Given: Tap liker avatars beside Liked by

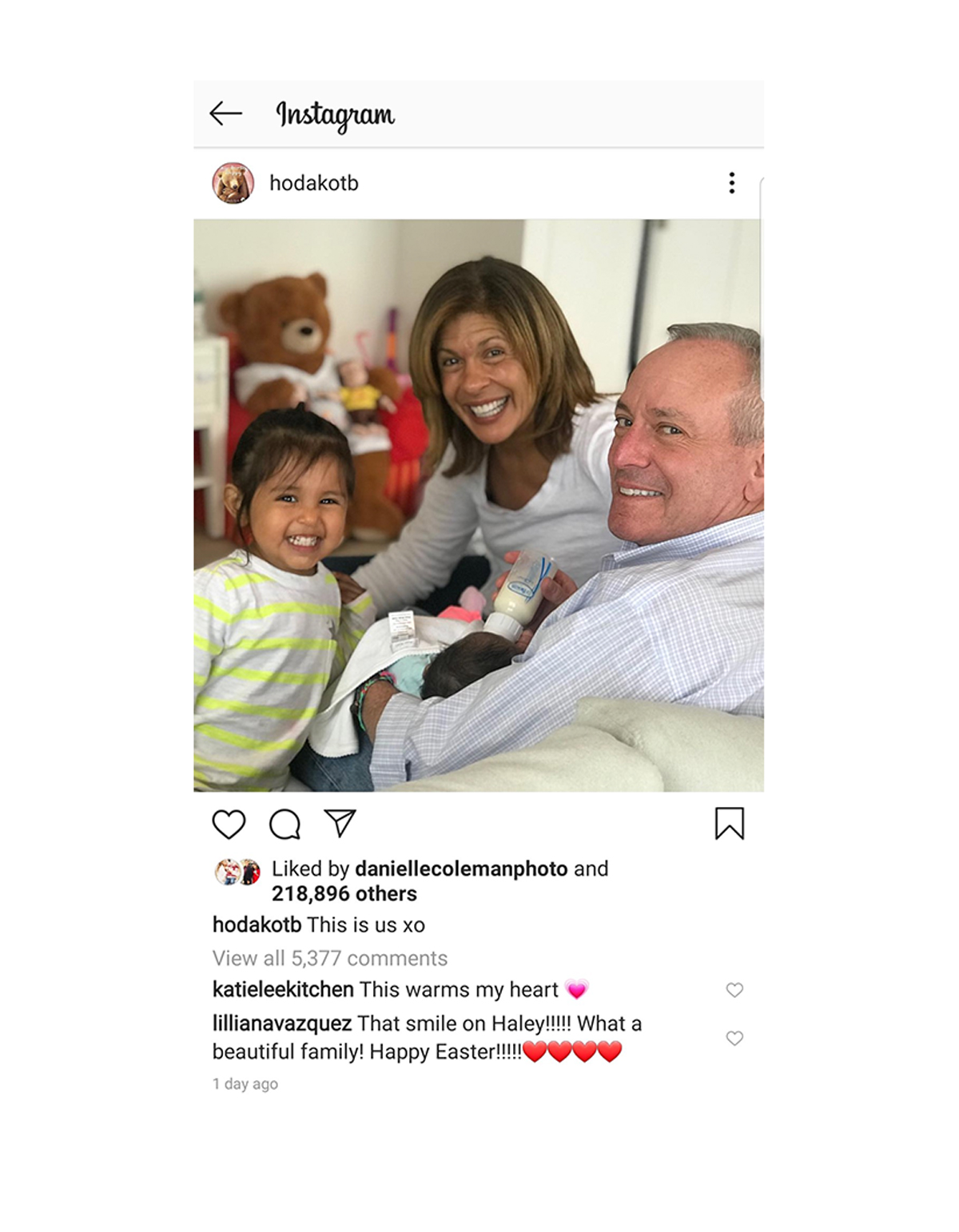Looking at the screenshot, I should click(238, 872).
